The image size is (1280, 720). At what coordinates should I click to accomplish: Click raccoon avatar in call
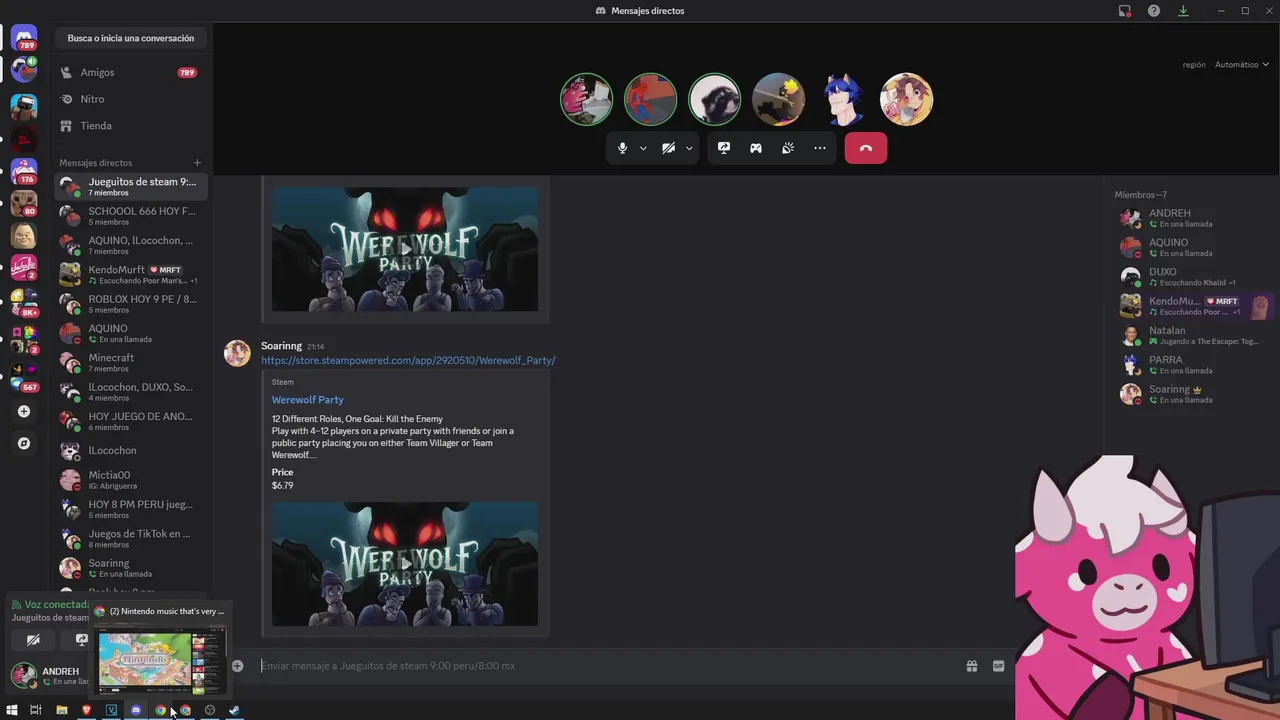click(714, 99)
